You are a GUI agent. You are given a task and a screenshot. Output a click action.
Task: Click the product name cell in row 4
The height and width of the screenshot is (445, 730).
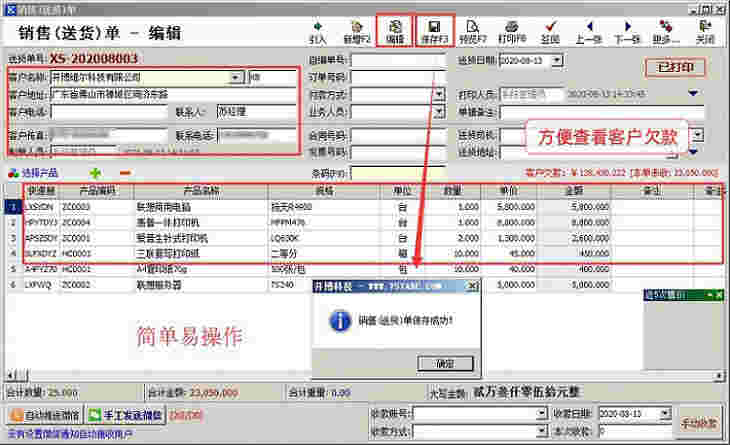pos(201,254)
